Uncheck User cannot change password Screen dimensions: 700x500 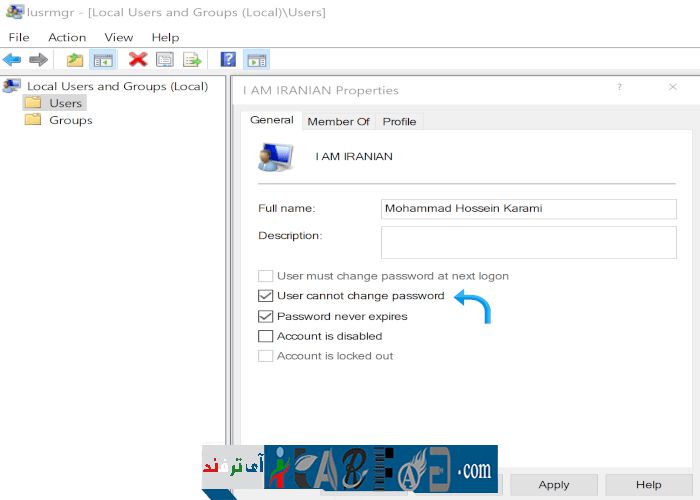tap(266, 296)
